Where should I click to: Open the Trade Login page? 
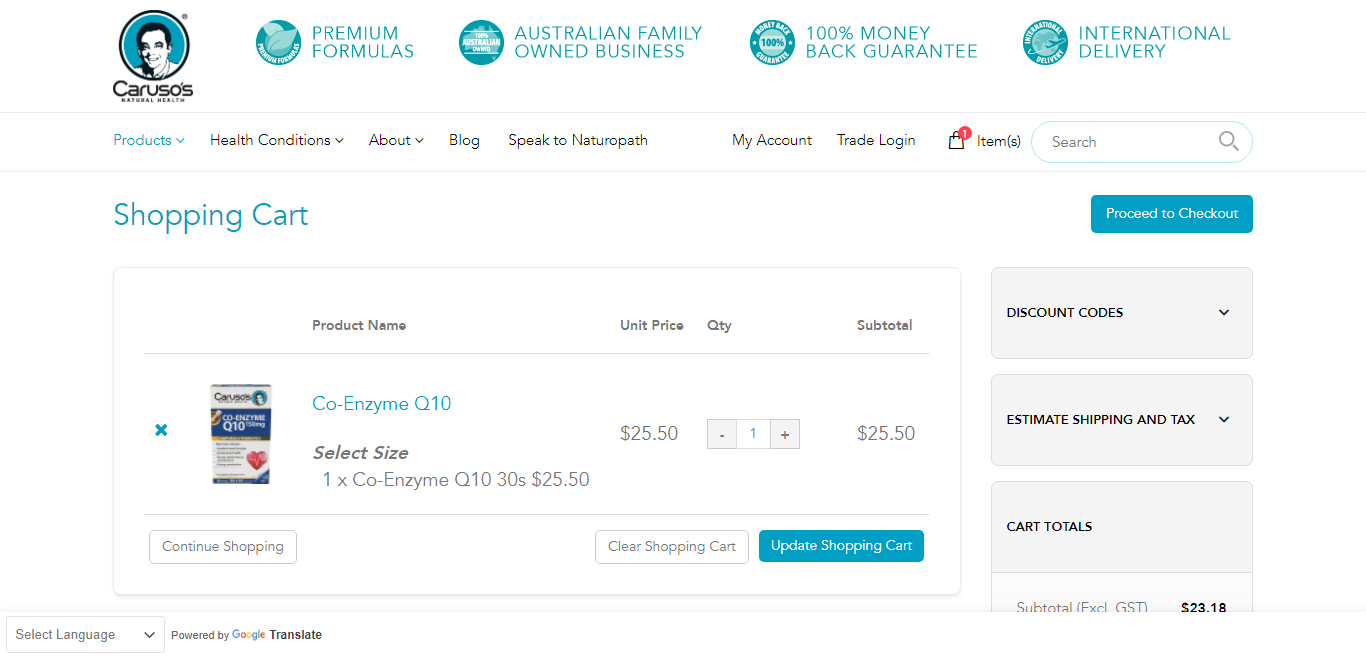[876, 140]
